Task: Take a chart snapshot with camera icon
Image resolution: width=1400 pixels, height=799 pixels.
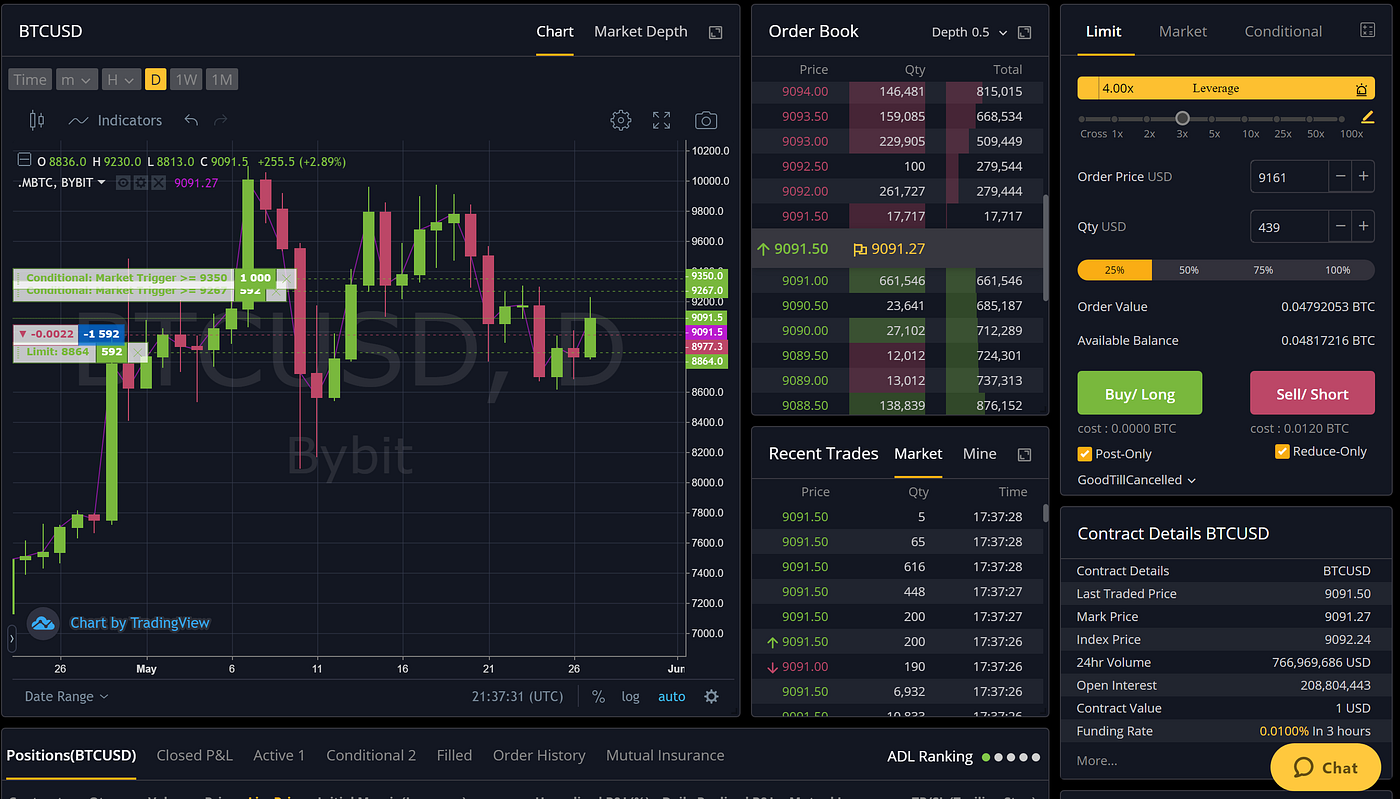Action: pos(706,120)
